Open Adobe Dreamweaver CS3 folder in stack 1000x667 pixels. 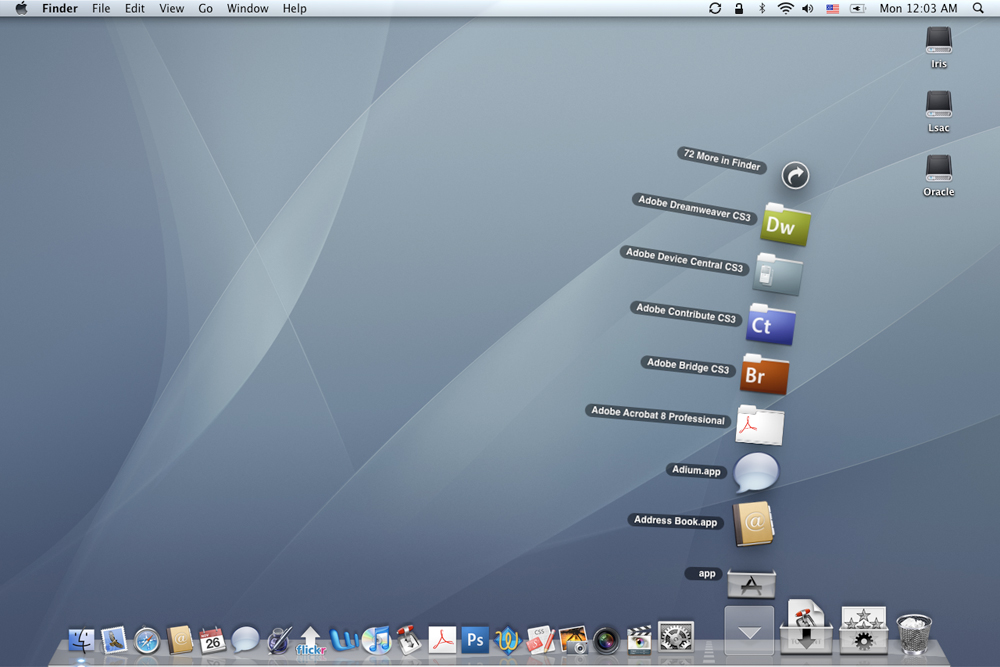pos(785,224)
